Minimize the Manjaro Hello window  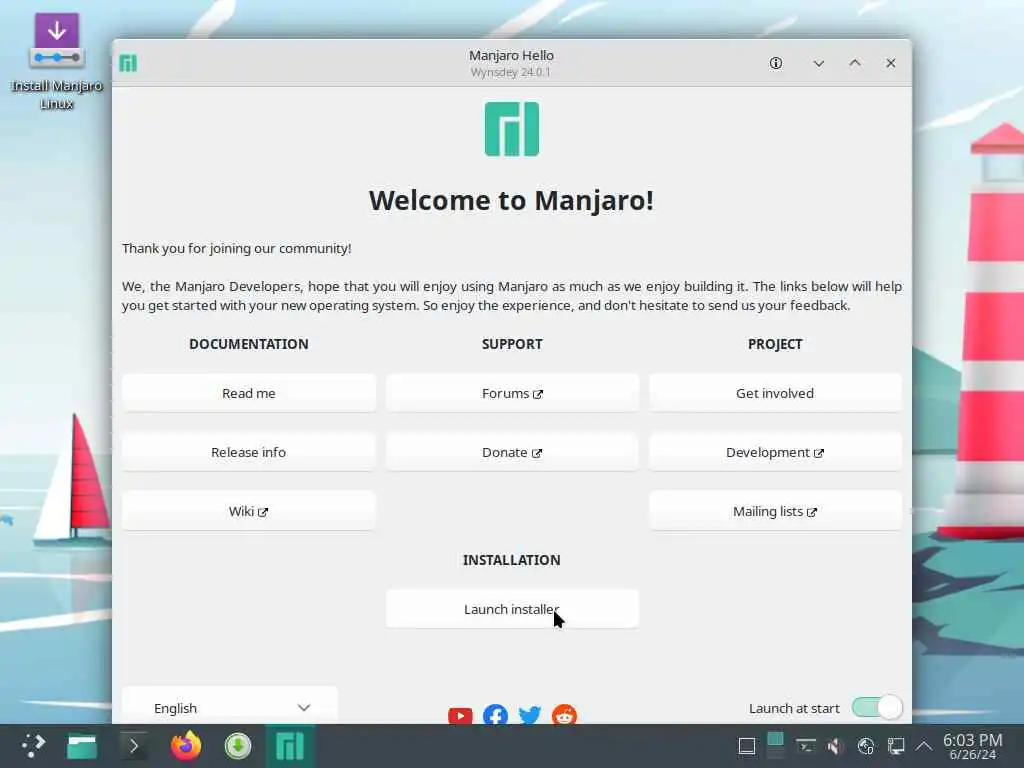[x=818, y=63]
